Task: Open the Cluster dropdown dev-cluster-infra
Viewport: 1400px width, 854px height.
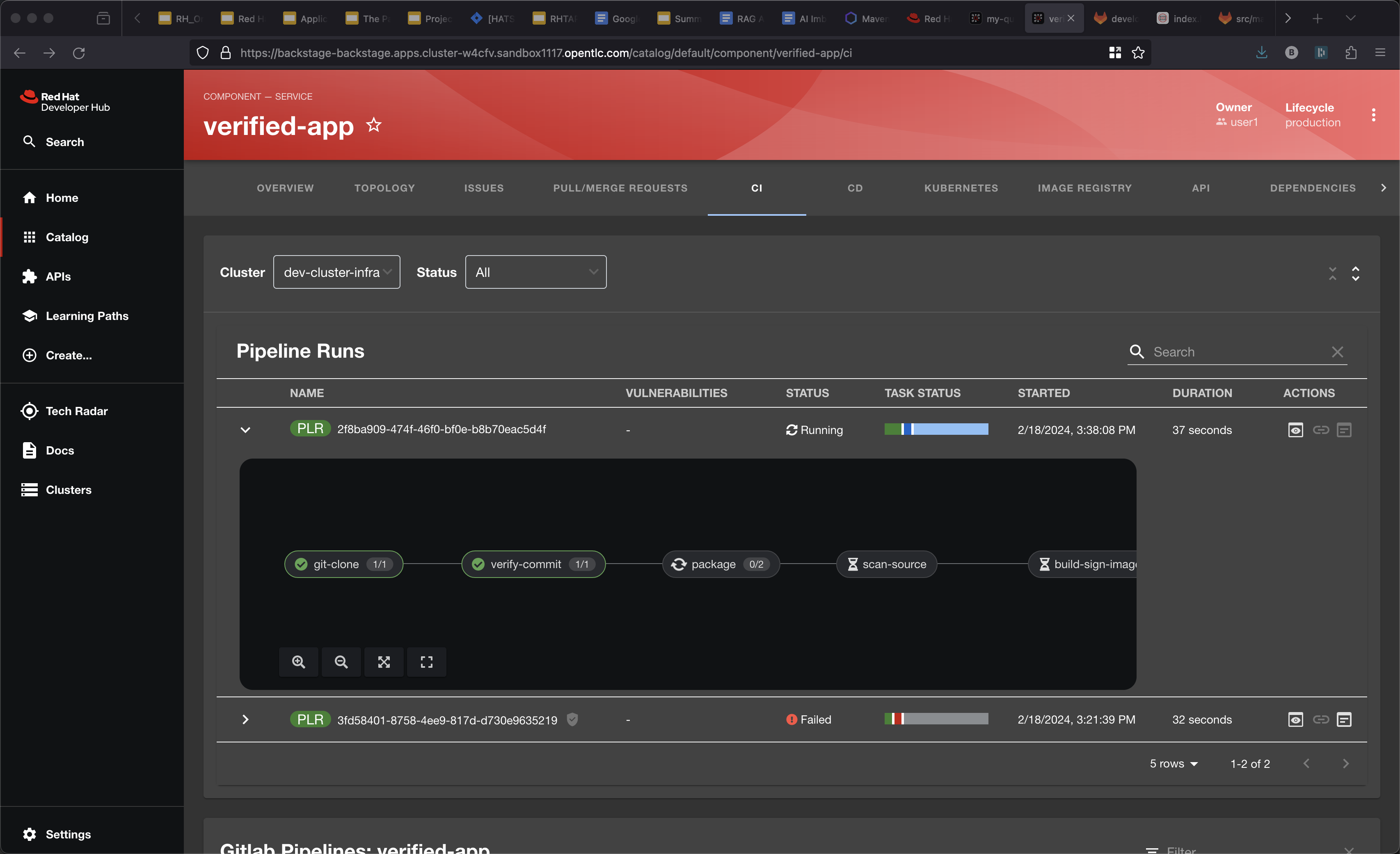Action: (x=336, y=272)
